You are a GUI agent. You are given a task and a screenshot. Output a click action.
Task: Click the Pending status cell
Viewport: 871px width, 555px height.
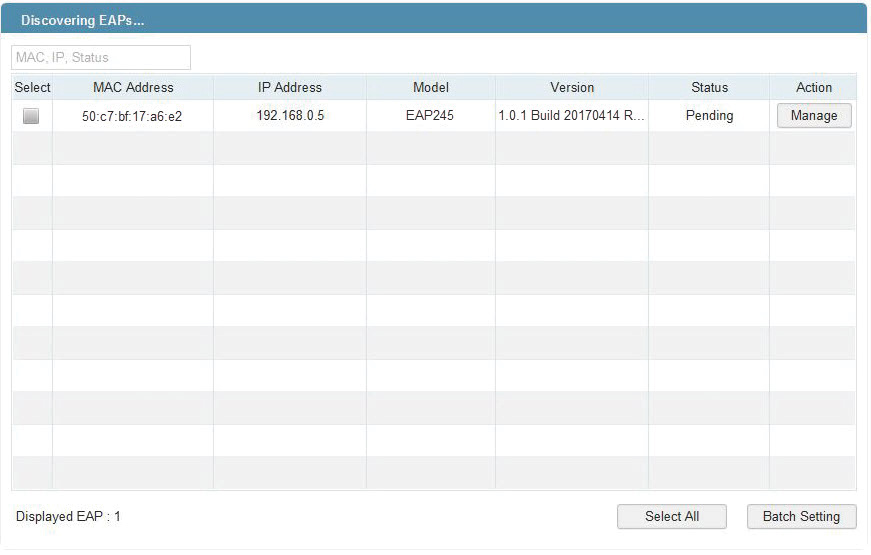pyautogui.click(x=709, y=116)
